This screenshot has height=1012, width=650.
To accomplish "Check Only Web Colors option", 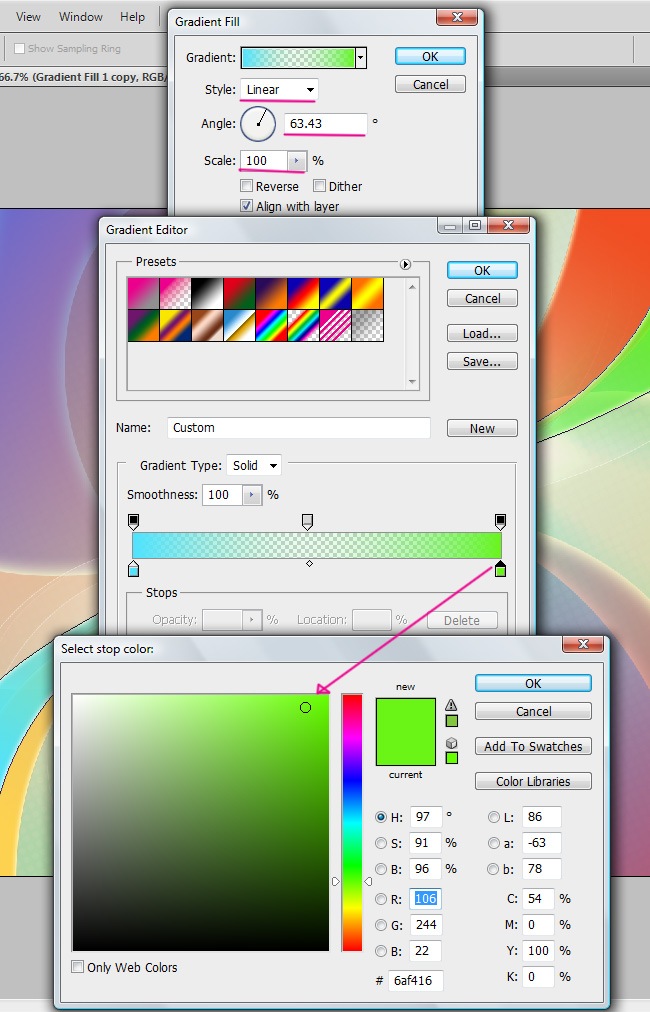I will pos(78,967).
